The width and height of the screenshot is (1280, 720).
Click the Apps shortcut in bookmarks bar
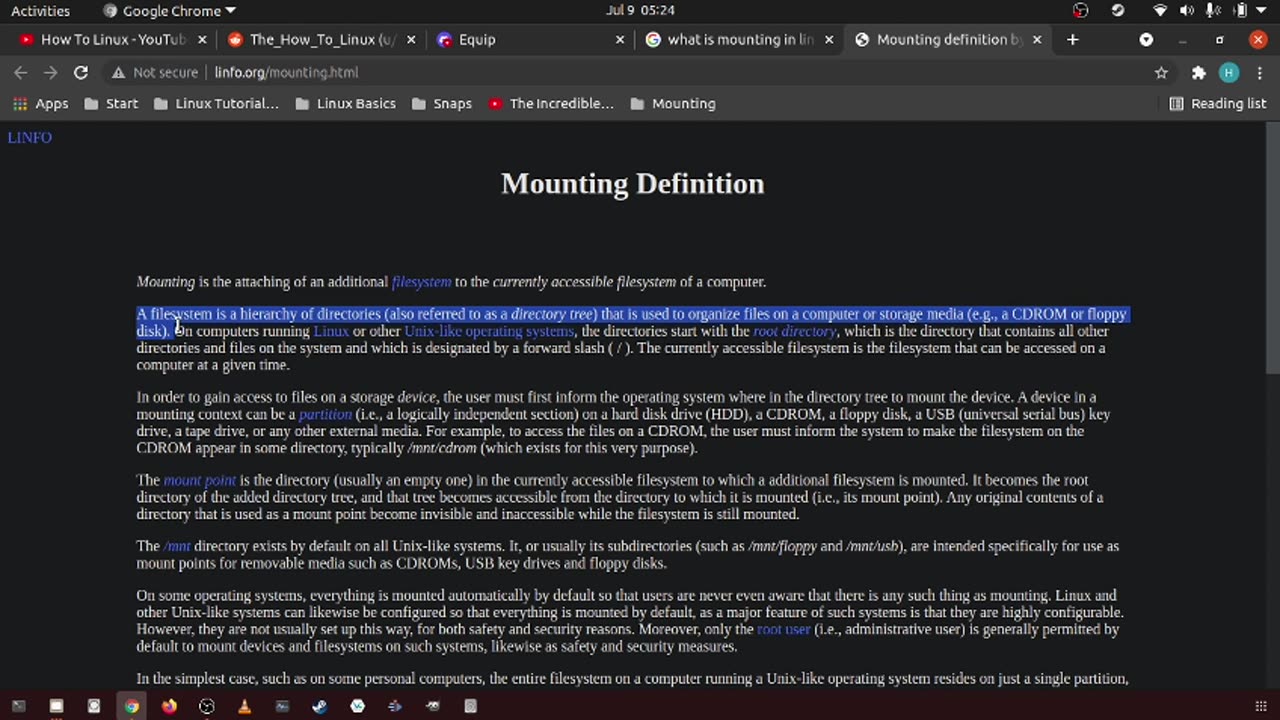[x=40, y=103]
